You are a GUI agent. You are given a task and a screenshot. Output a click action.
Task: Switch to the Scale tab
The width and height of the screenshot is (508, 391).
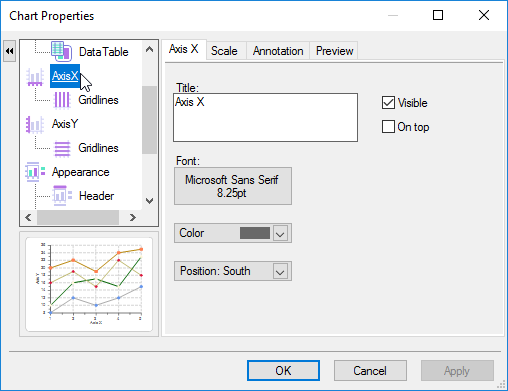(224, 51)
